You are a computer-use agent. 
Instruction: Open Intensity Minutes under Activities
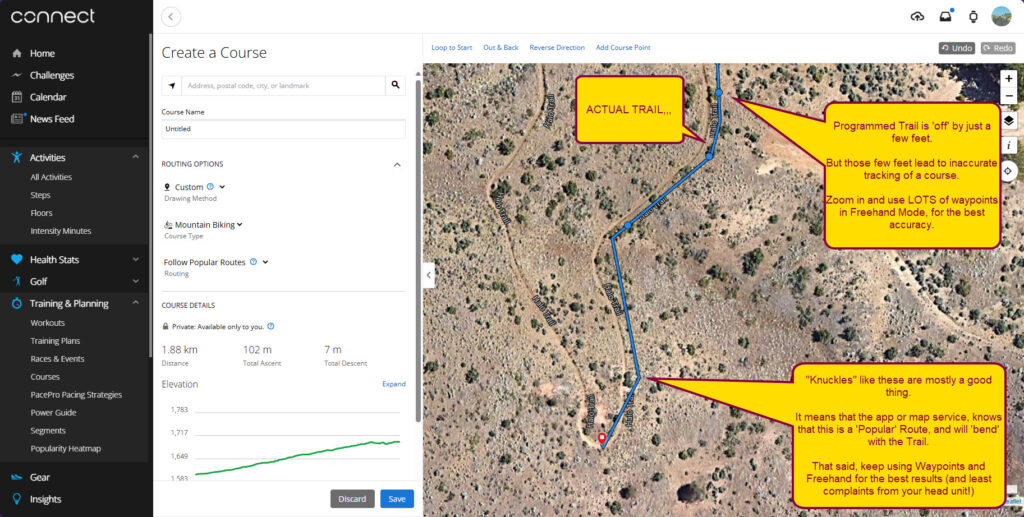tap(61, 231)
